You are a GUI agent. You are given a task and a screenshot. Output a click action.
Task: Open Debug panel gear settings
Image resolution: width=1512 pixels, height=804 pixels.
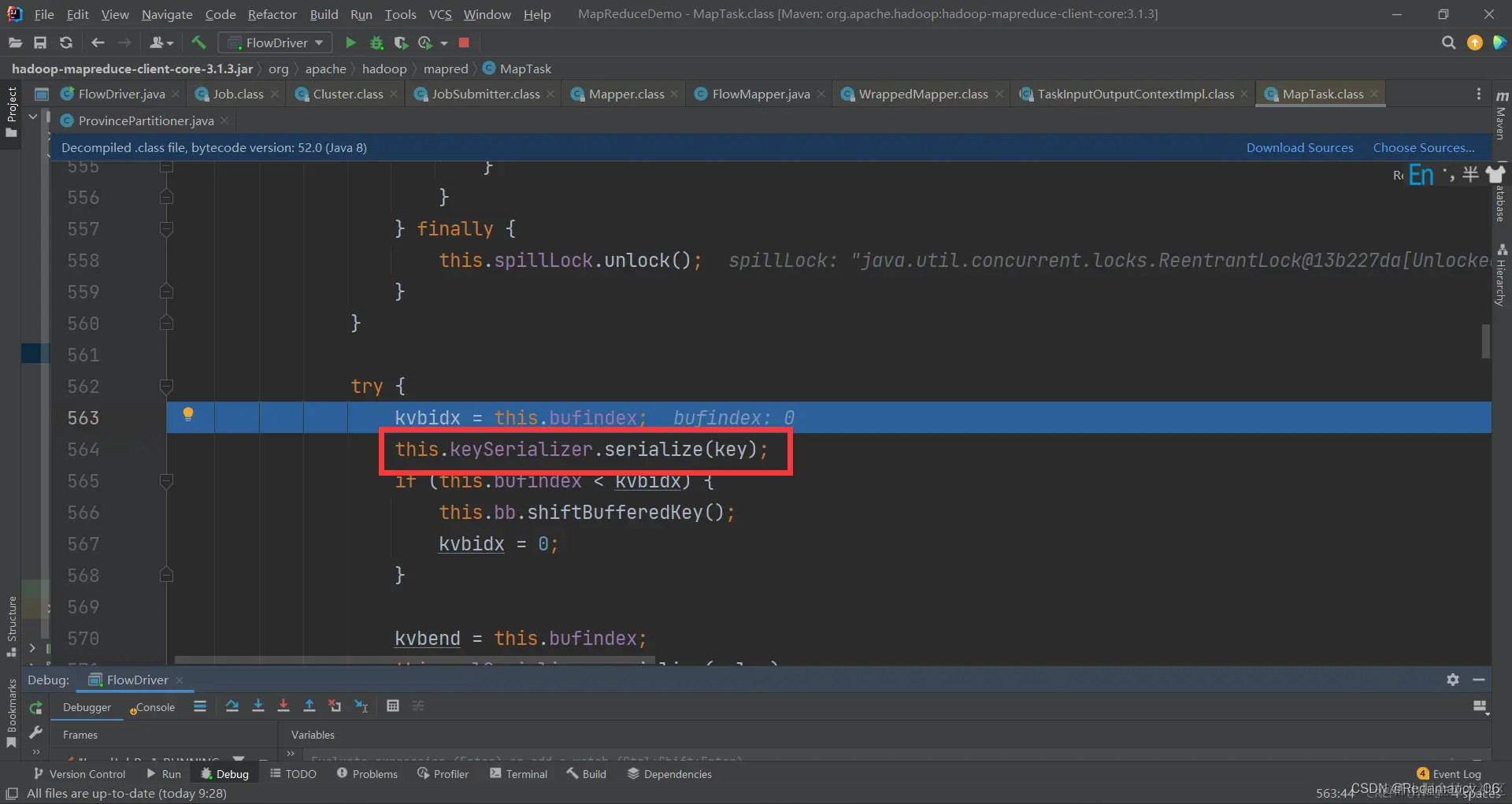(1453, 680)
